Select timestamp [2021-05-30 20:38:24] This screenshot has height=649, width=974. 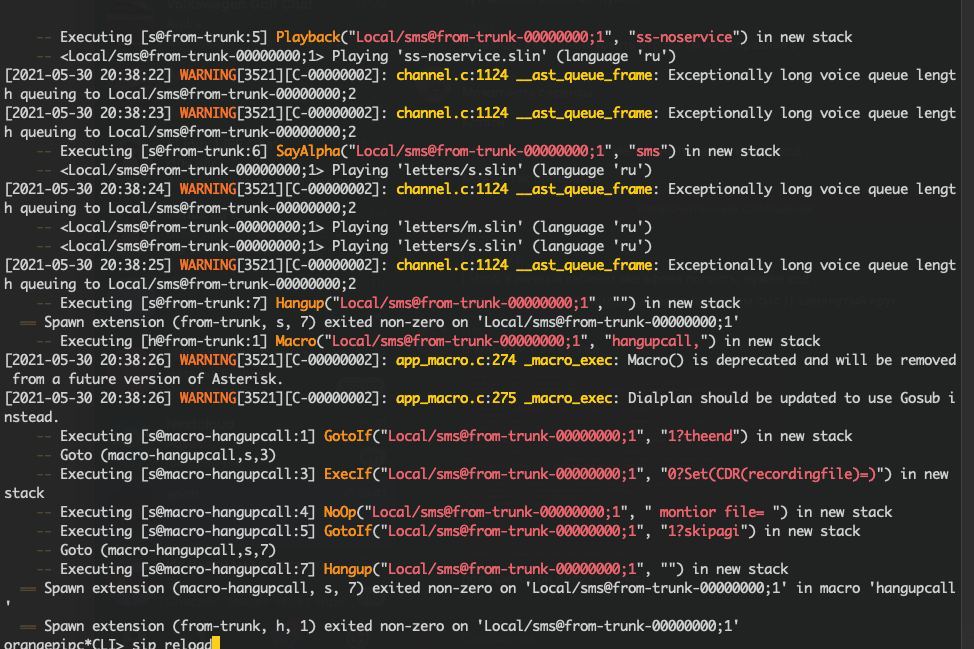coord(88,189)
